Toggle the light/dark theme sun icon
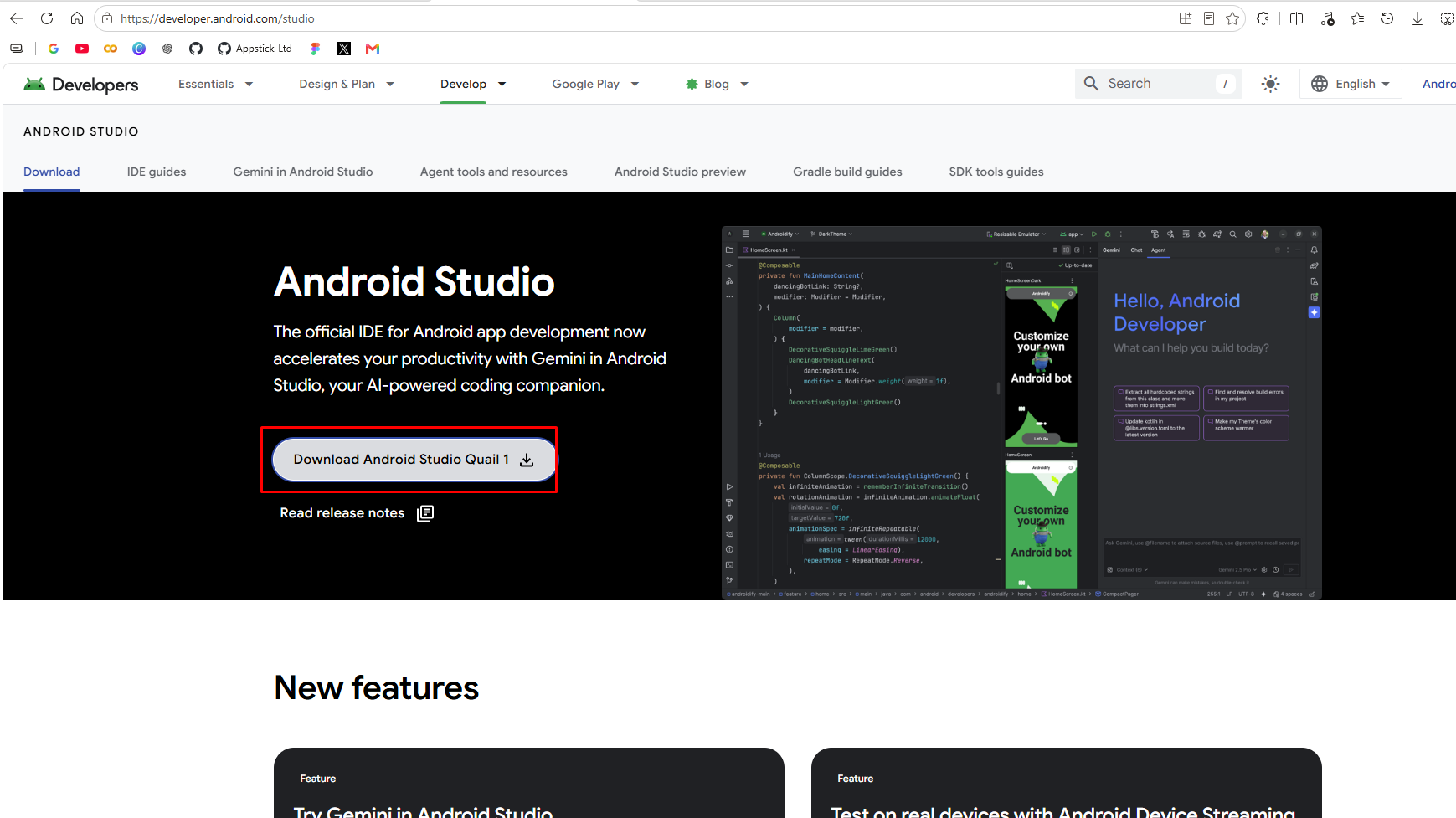The height and width of the screenshot is (818, 1456). 1270,84
